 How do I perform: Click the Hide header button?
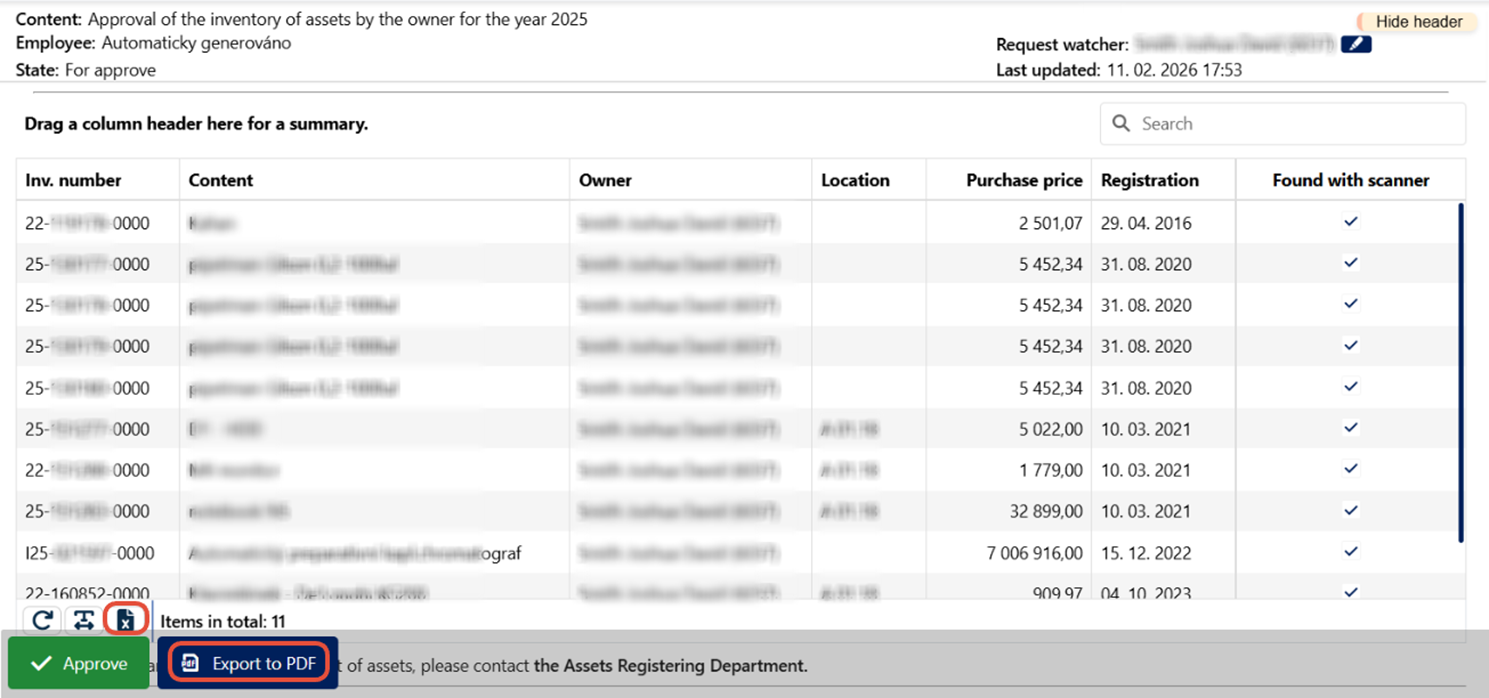point(1417,22)
